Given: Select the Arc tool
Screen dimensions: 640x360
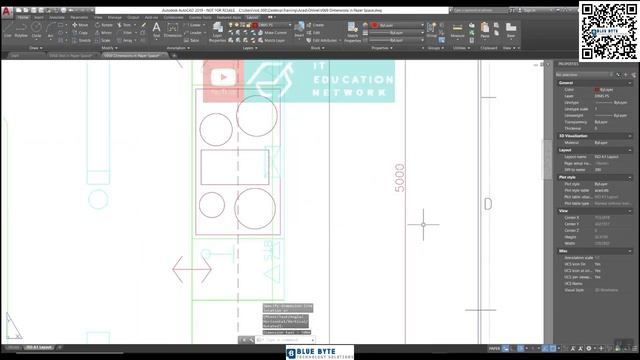Looking at the screenshot, I should tap(50, 30).
